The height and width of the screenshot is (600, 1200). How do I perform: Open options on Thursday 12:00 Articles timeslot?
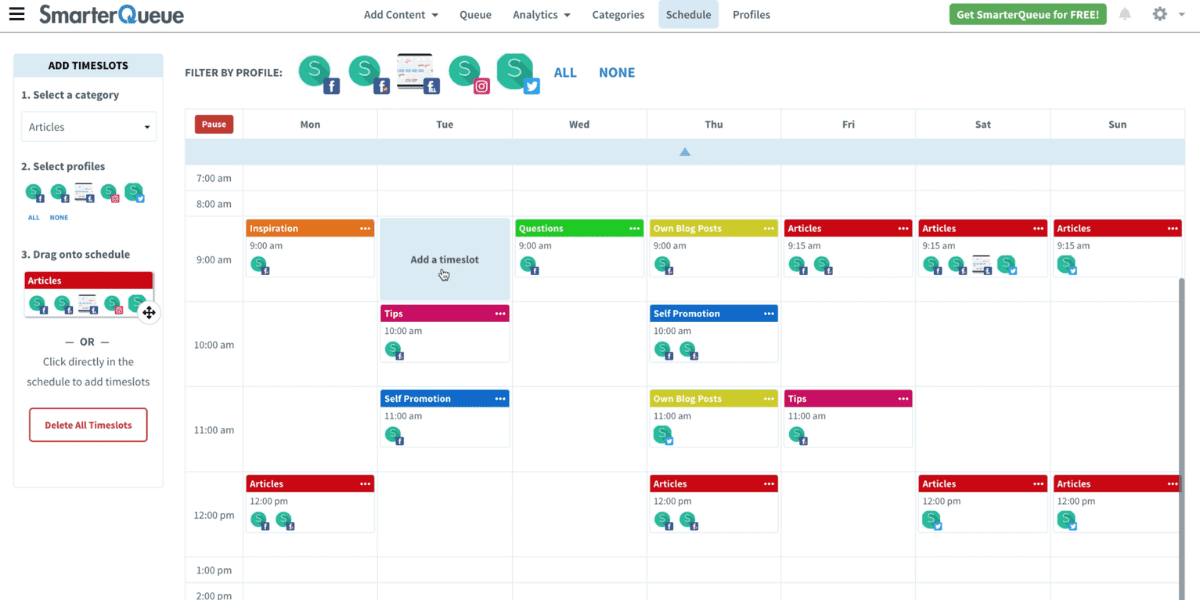pos(768,483)
